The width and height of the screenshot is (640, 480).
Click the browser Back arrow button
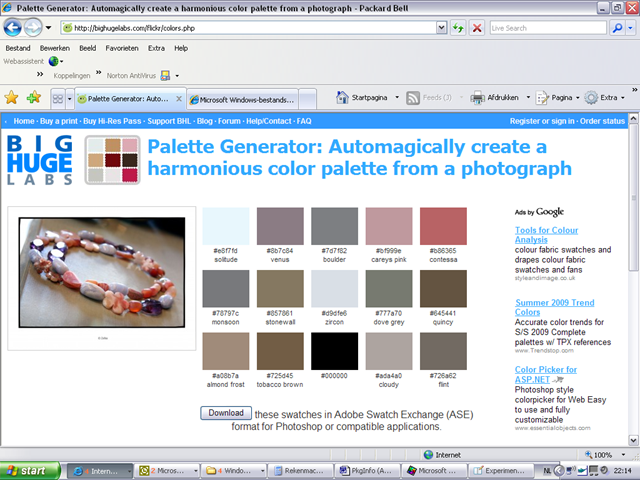pos(14,28)
